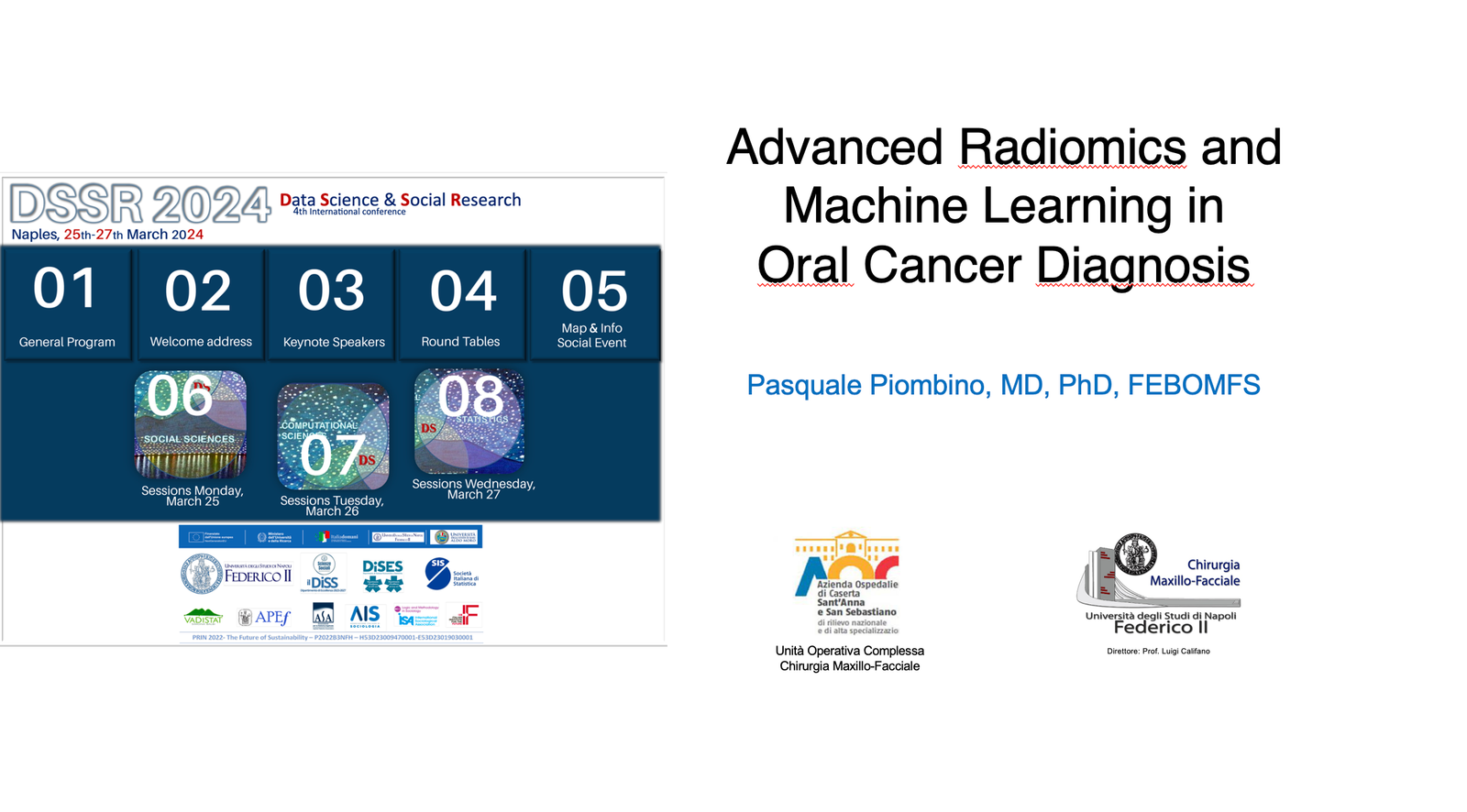Select the 03 Keynote Speakers tile
The height and width of the screenshot is (812, 1467).
(x=333, y=304)
